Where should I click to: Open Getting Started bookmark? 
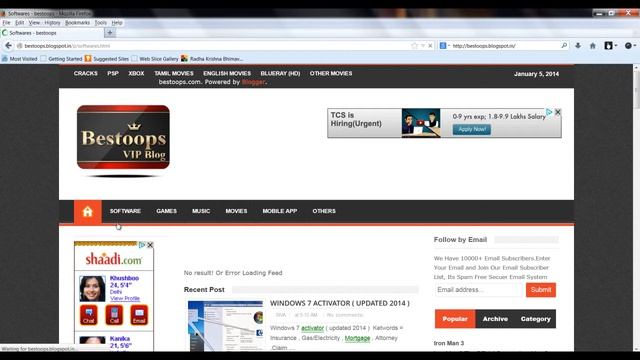point(61,59)
